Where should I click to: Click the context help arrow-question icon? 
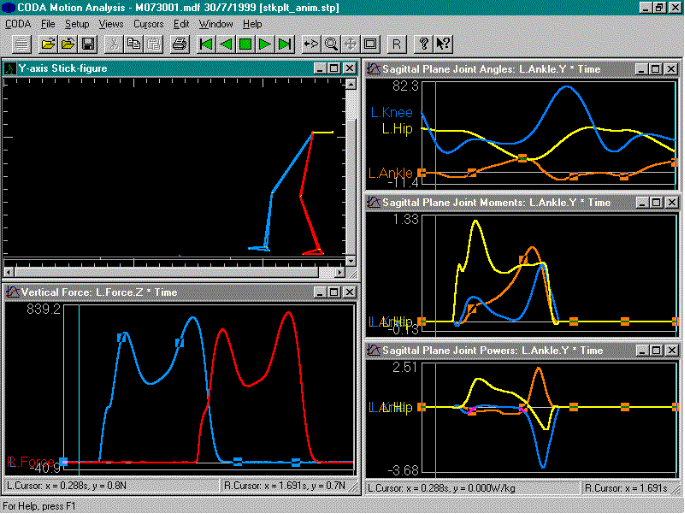pos(443,44)
